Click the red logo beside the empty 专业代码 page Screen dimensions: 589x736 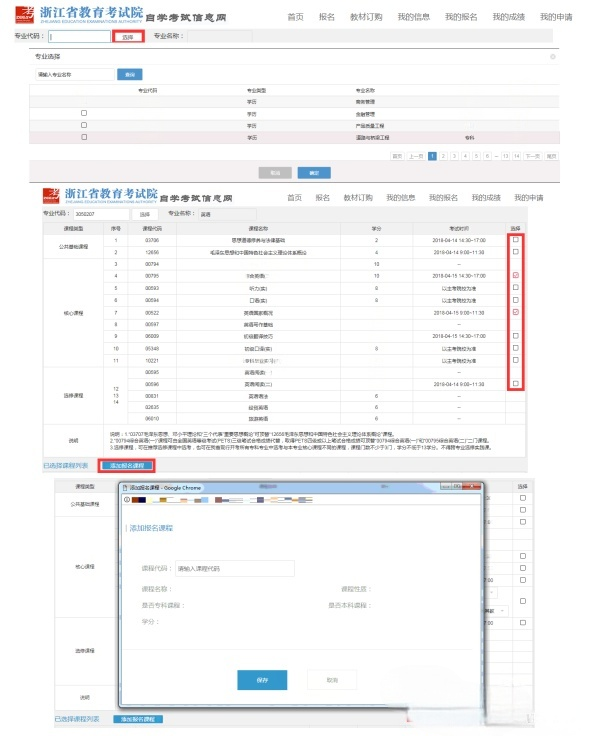(x=24, y=15)
